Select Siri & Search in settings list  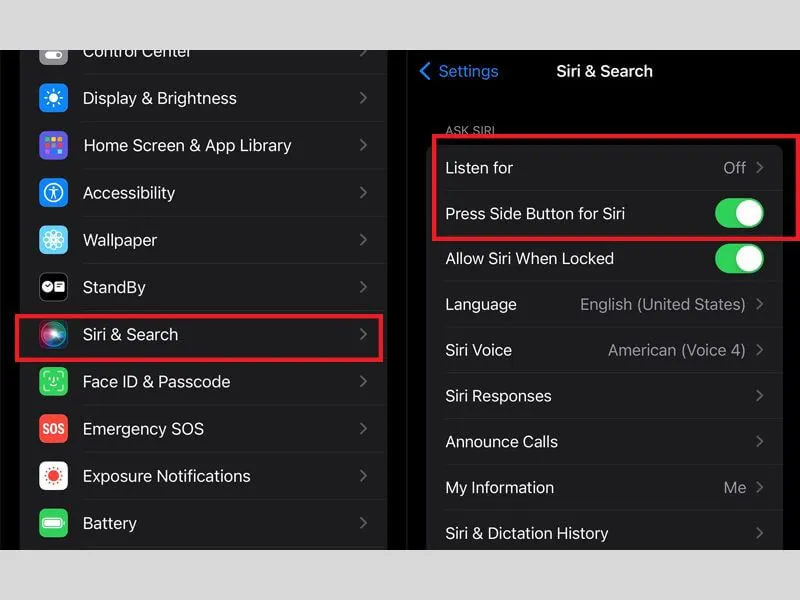(x=203, y=335)
